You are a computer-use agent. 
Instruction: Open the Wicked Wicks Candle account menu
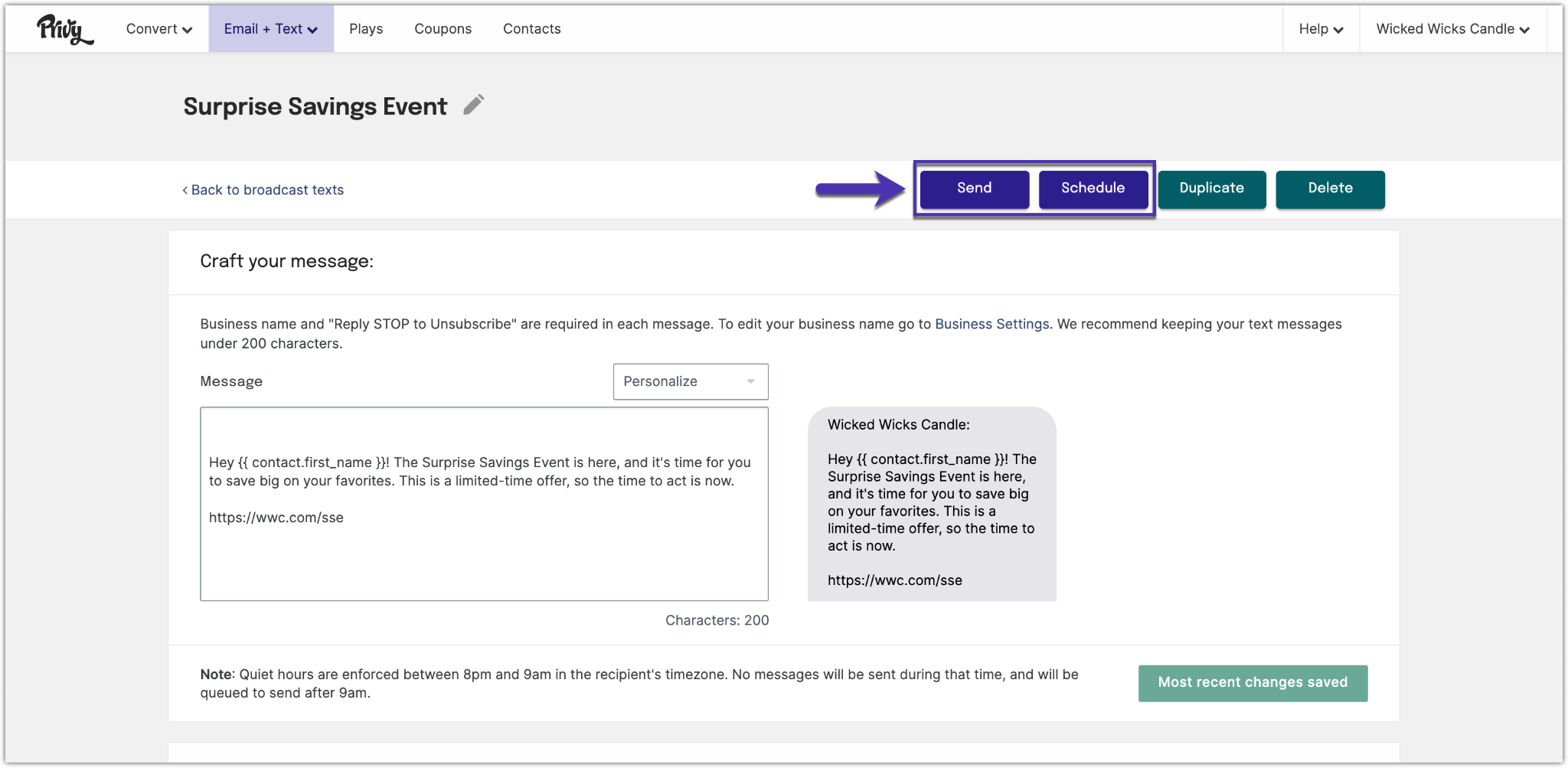click(1452, 29)
